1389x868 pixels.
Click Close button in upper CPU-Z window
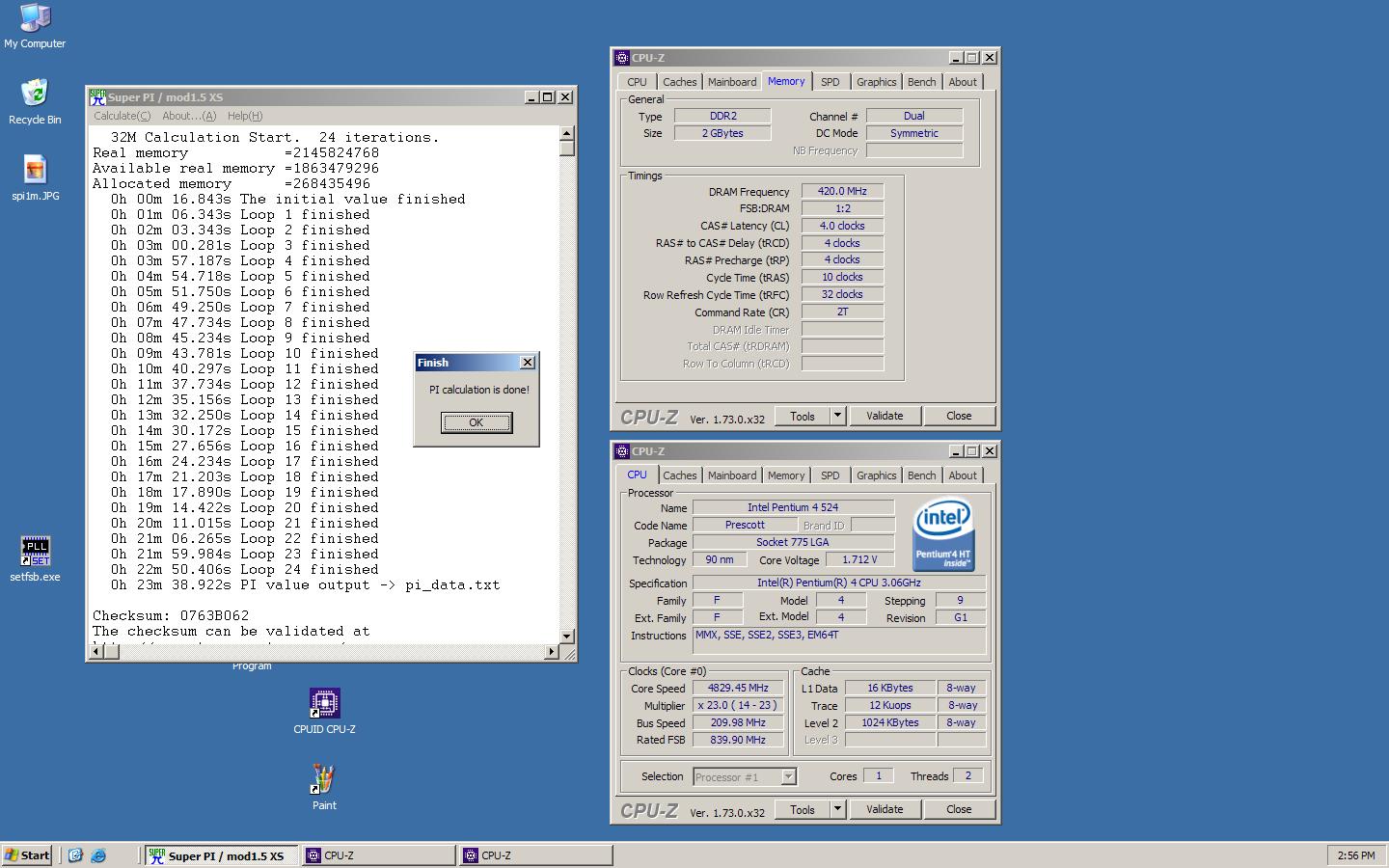(x=959, y=417)
